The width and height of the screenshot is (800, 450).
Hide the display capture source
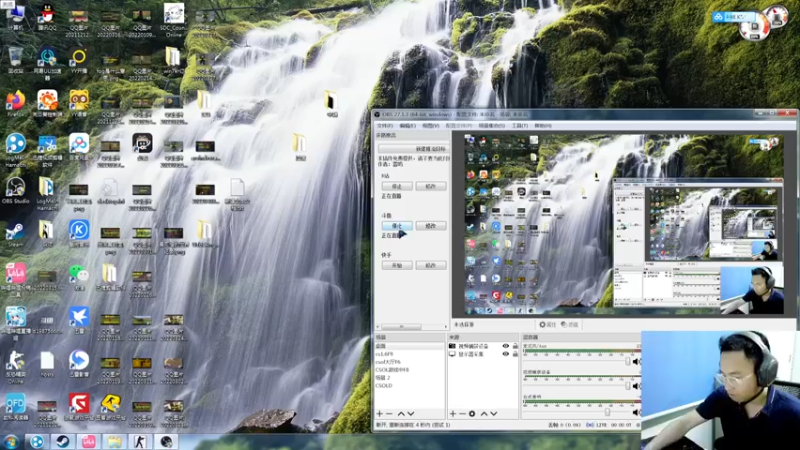click(506, 354)
